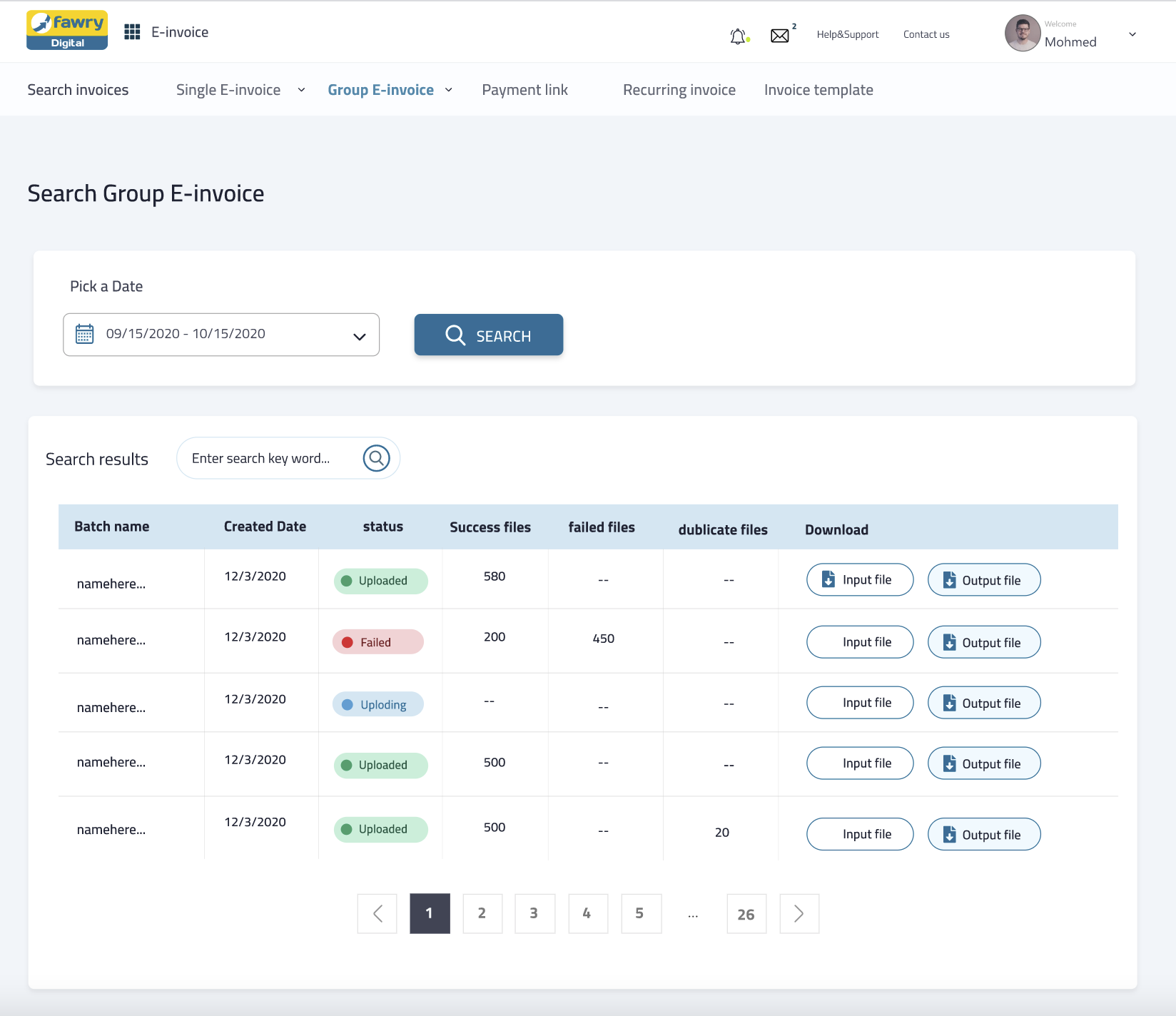Click the date range 09/15/2020 - 10/15/2020 field
1176x1016 pixels.
221,335
